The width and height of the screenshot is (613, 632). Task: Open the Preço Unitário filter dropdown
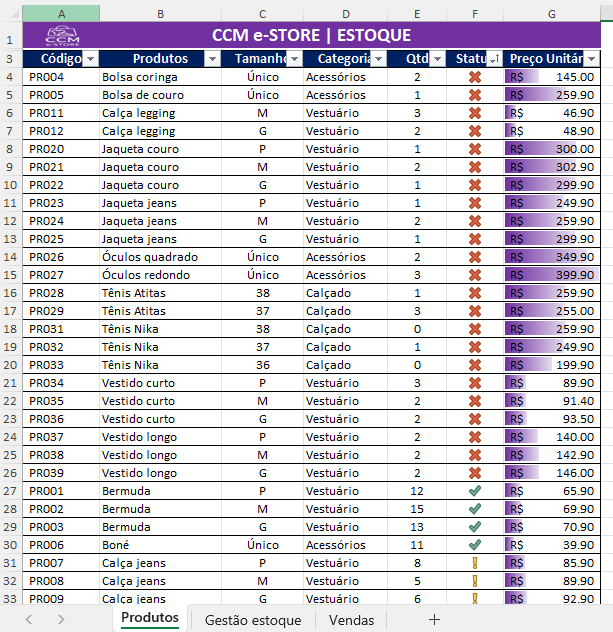point(591,59)
